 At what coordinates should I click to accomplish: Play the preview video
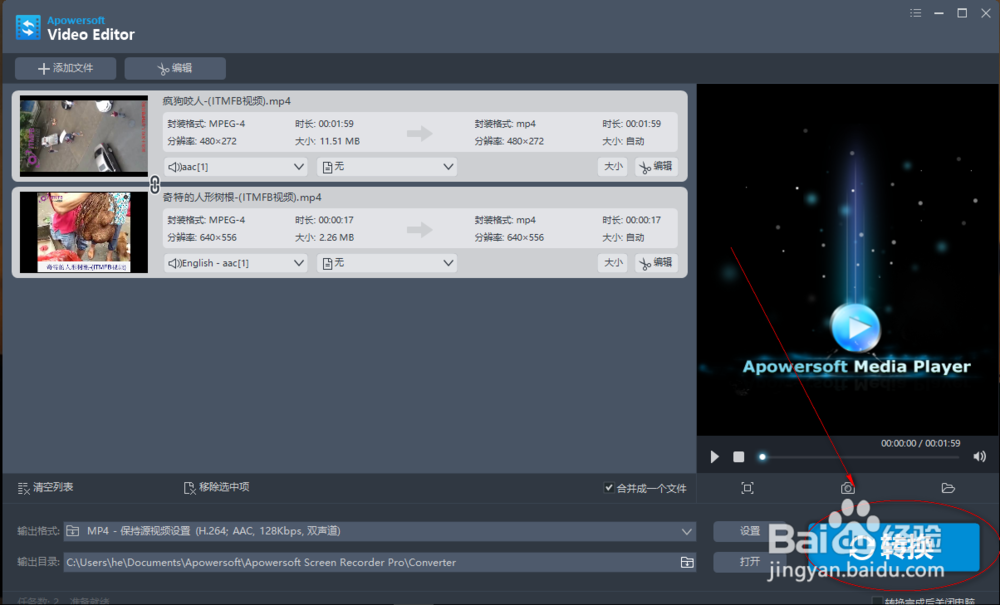(715, 456)
